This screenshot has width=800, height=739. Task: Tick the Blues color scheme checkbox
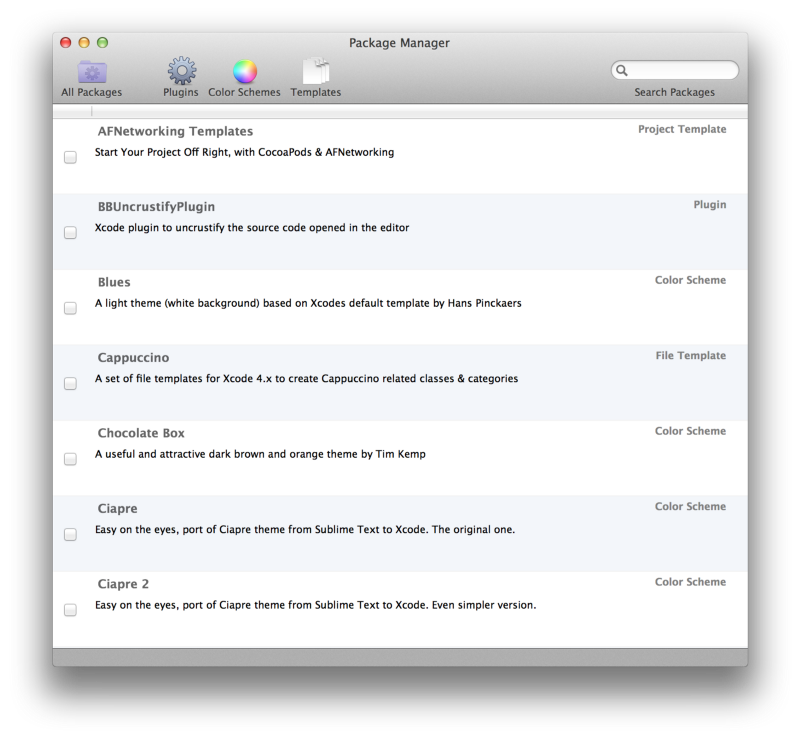pyautogui.click(x=70, y=308)
